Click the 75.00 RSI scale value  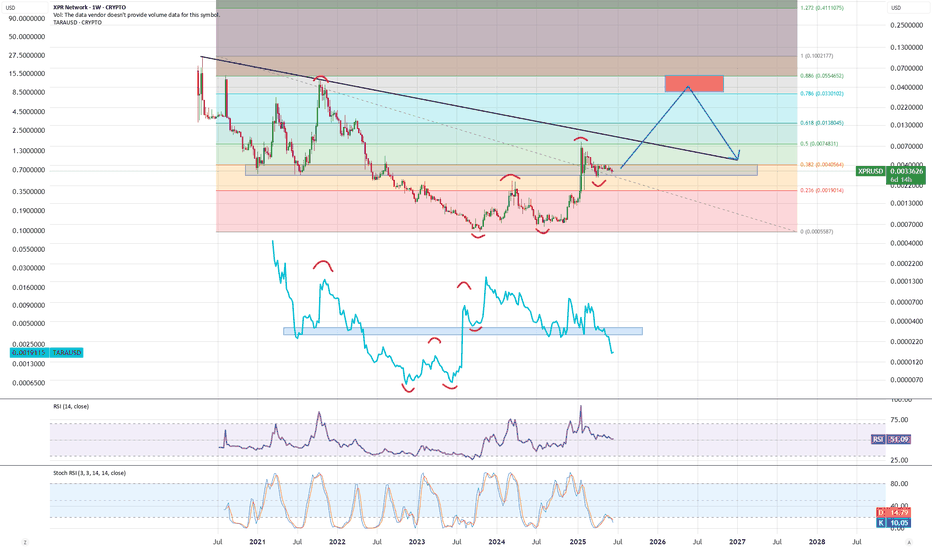[x=899, y=420]
